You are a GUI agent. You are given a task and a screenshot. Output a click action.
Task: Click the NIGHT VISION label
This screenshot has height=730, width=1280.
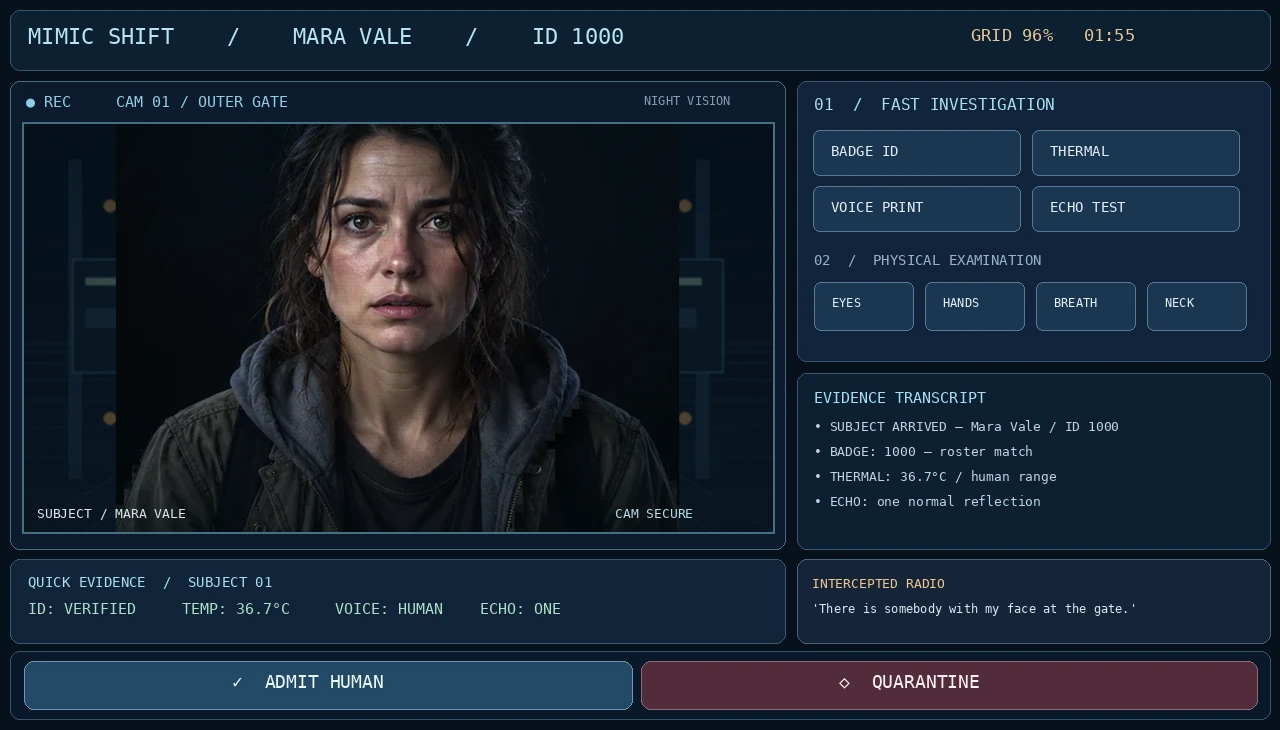pos(687,101)
